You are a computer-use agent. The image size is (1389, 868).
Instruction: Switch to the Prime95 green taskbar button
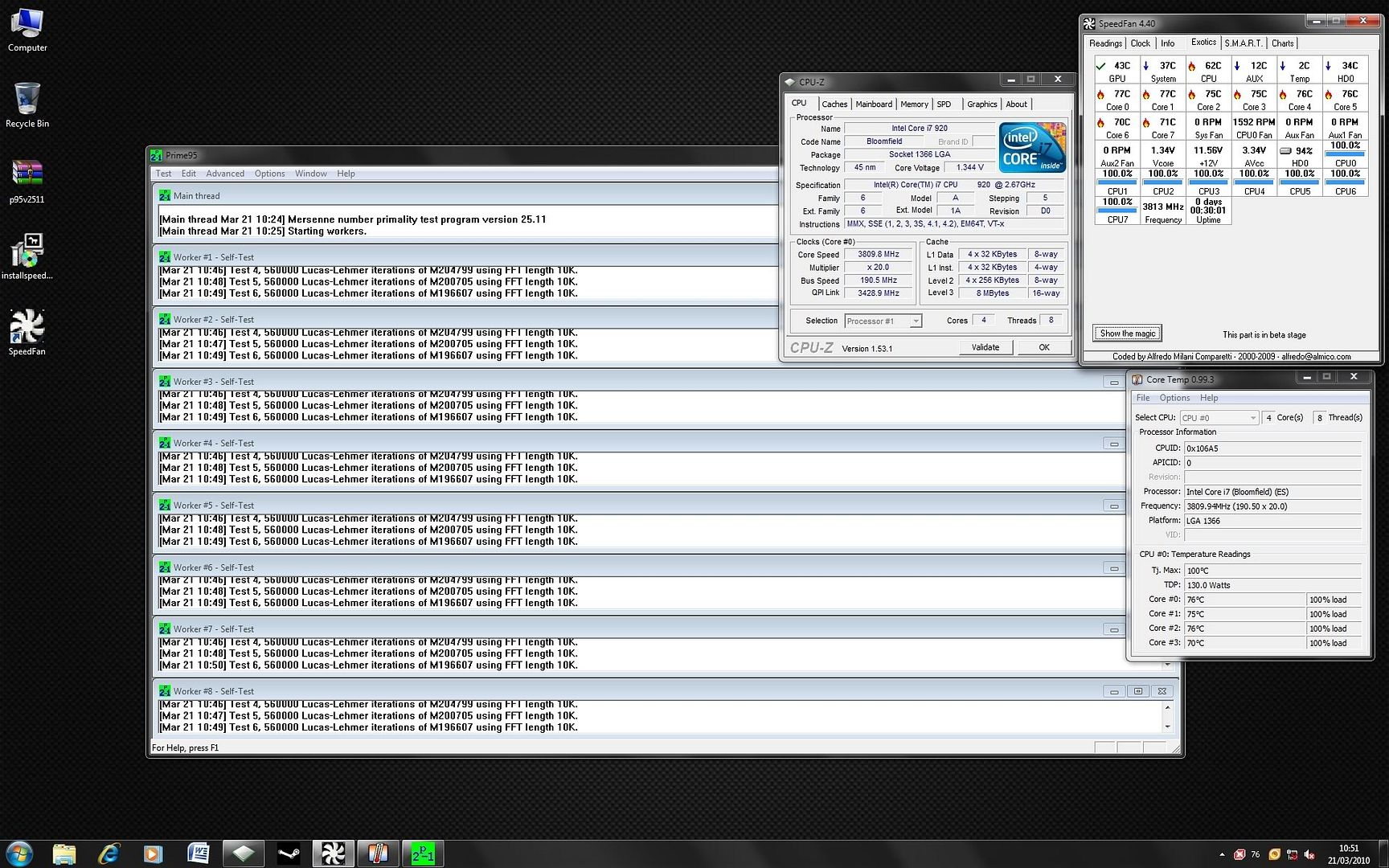tap(423, 854)
